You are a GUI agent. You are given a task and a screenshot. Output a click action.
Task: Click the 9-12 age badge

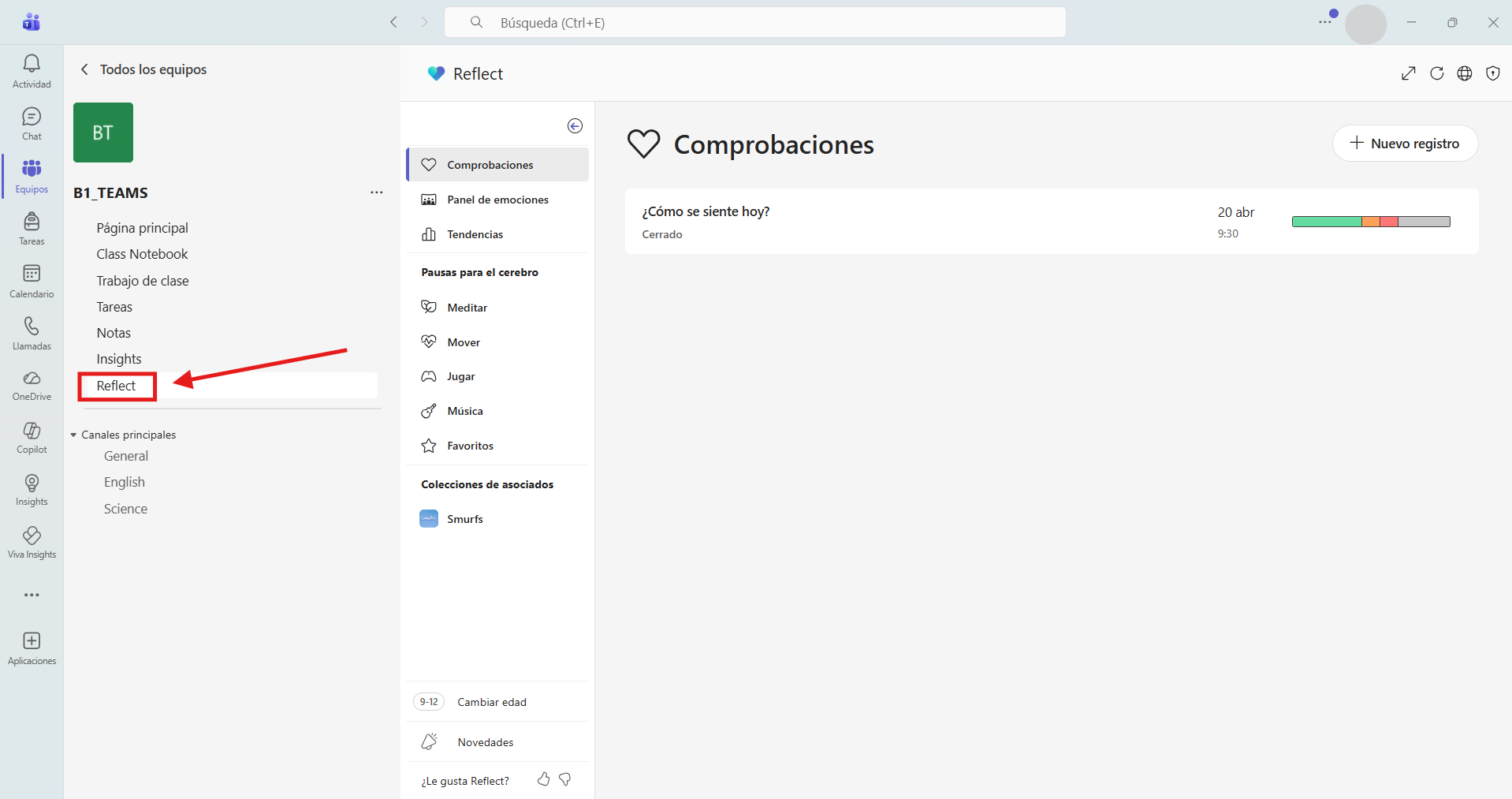[429, 702]
